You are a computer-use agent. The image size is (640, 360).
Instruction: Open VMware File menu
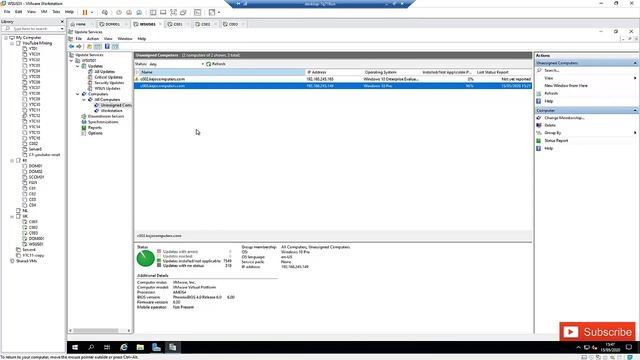coord(7,12)
